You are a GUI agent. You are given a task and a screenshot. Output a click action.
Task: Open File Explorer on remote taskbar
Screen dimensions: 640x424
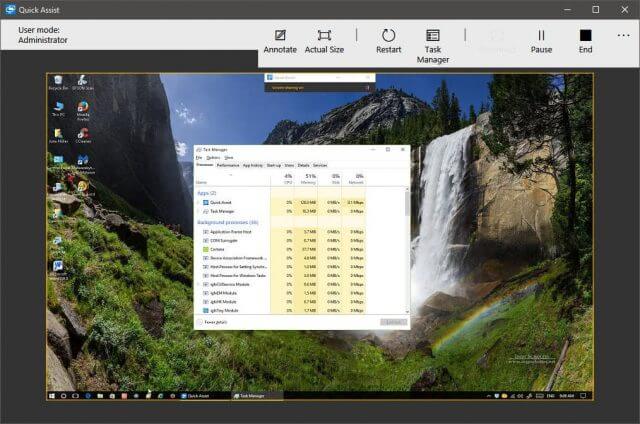click(100, 396)
